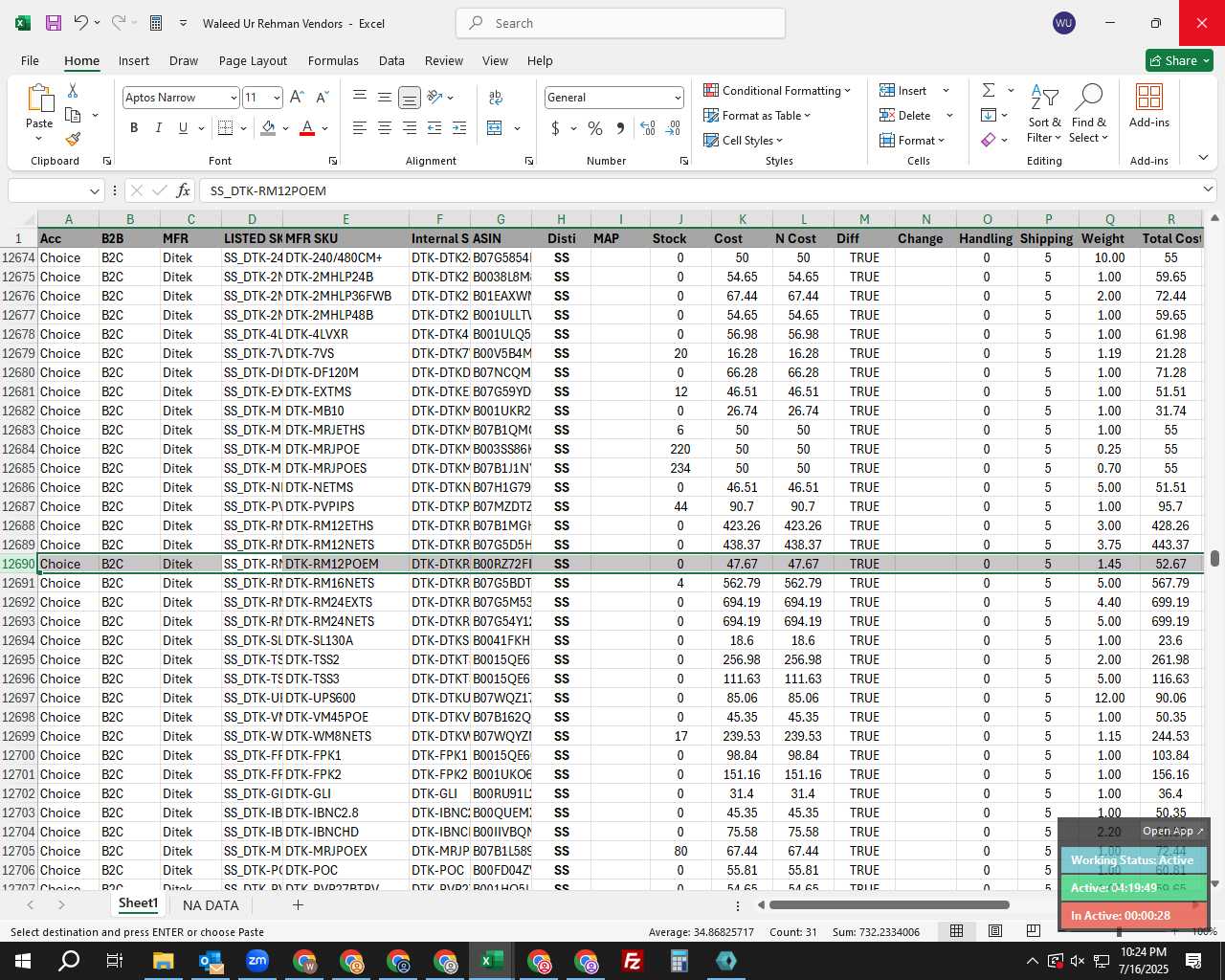
Task: Click the Accounting Number Format dollar icon
Action: (x=555, y=128)
